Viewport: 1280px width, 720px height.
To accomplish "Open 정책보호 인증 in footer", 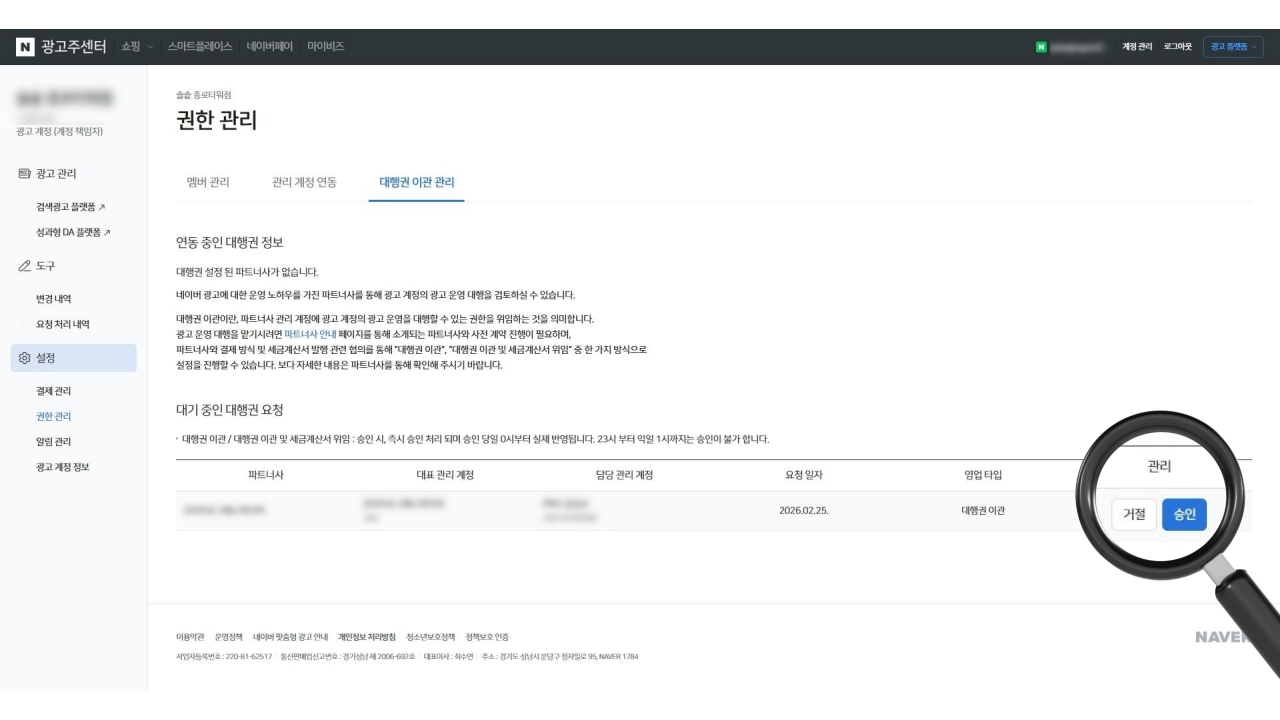I will point(487,637).
